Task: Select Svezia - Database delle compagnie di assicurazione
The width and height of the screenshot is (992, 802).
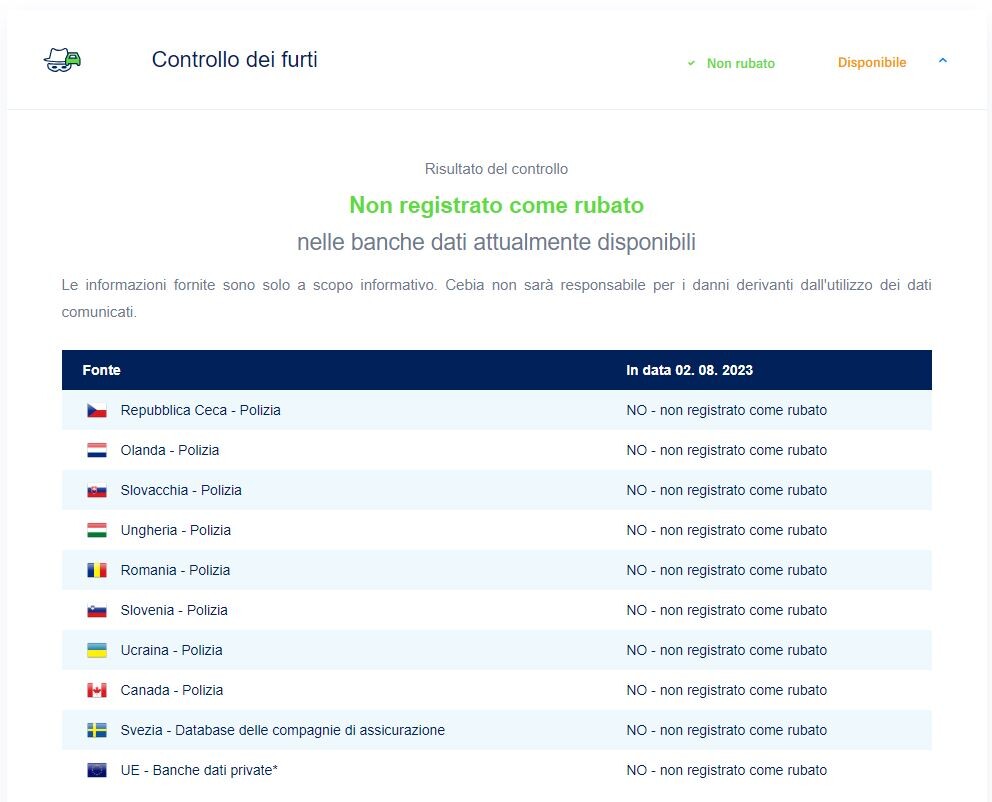Action: click(x=283, y=730)
